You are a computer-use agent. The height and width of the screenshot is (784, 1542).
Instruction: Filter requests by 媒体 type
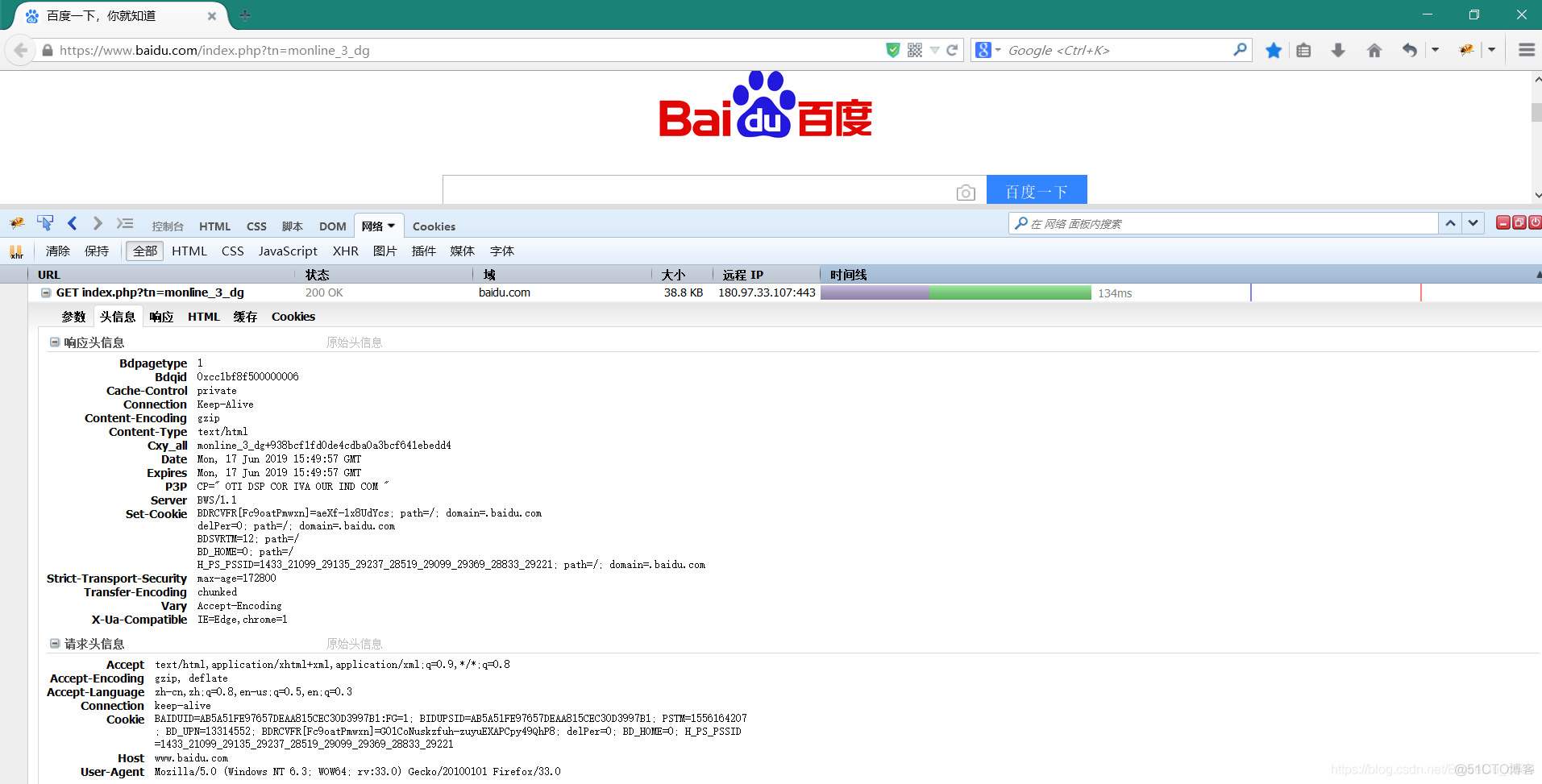pyautogui.click(x=463, y=251)
